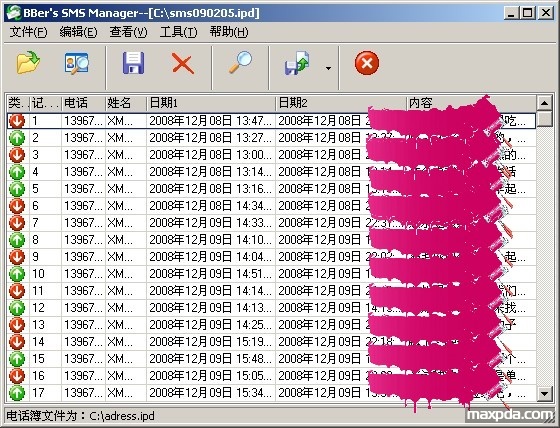Select date "2008年12月09日 15:48..." in row 15
560x428 pixels.
210,359
